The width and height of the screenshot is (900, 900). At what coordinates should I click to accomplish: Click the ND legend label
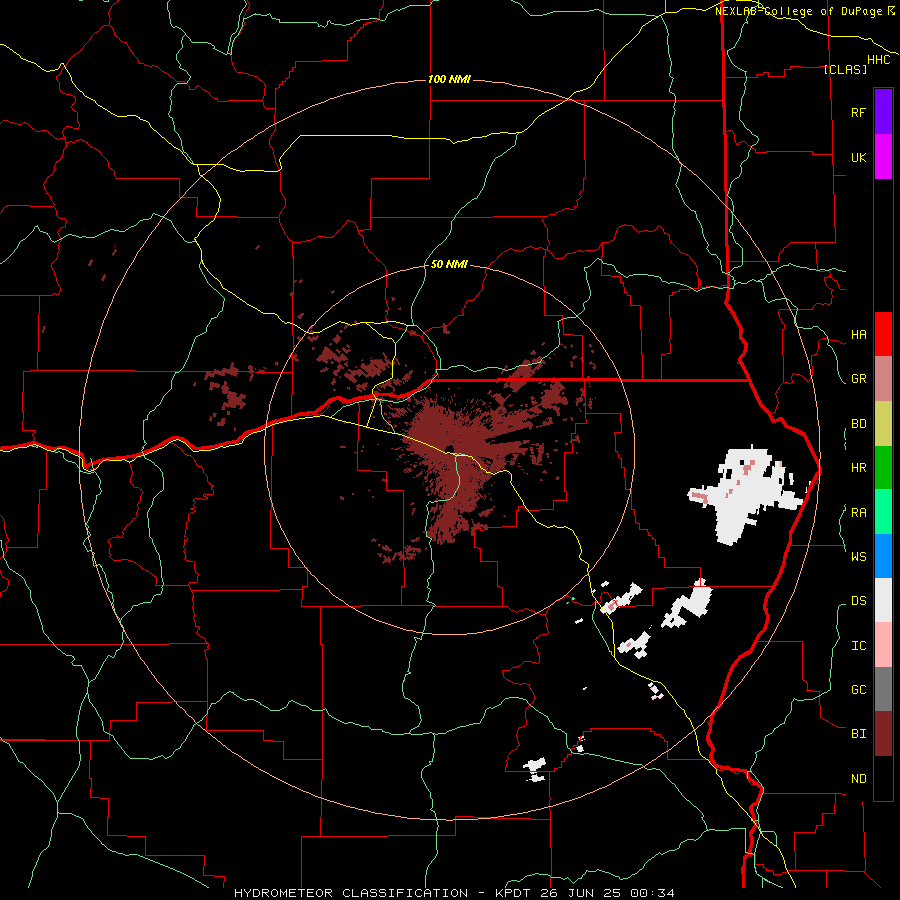point(858,779)
